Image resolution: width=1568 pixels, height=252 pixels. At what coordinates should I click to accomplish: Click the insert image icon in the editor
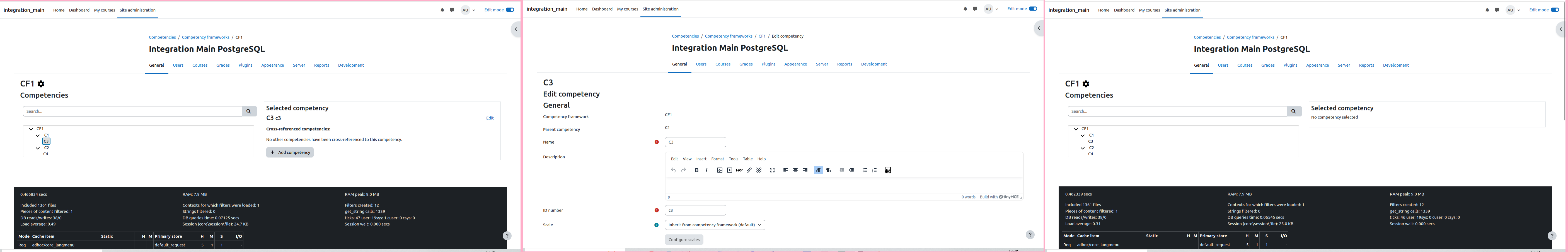[720, 170]
